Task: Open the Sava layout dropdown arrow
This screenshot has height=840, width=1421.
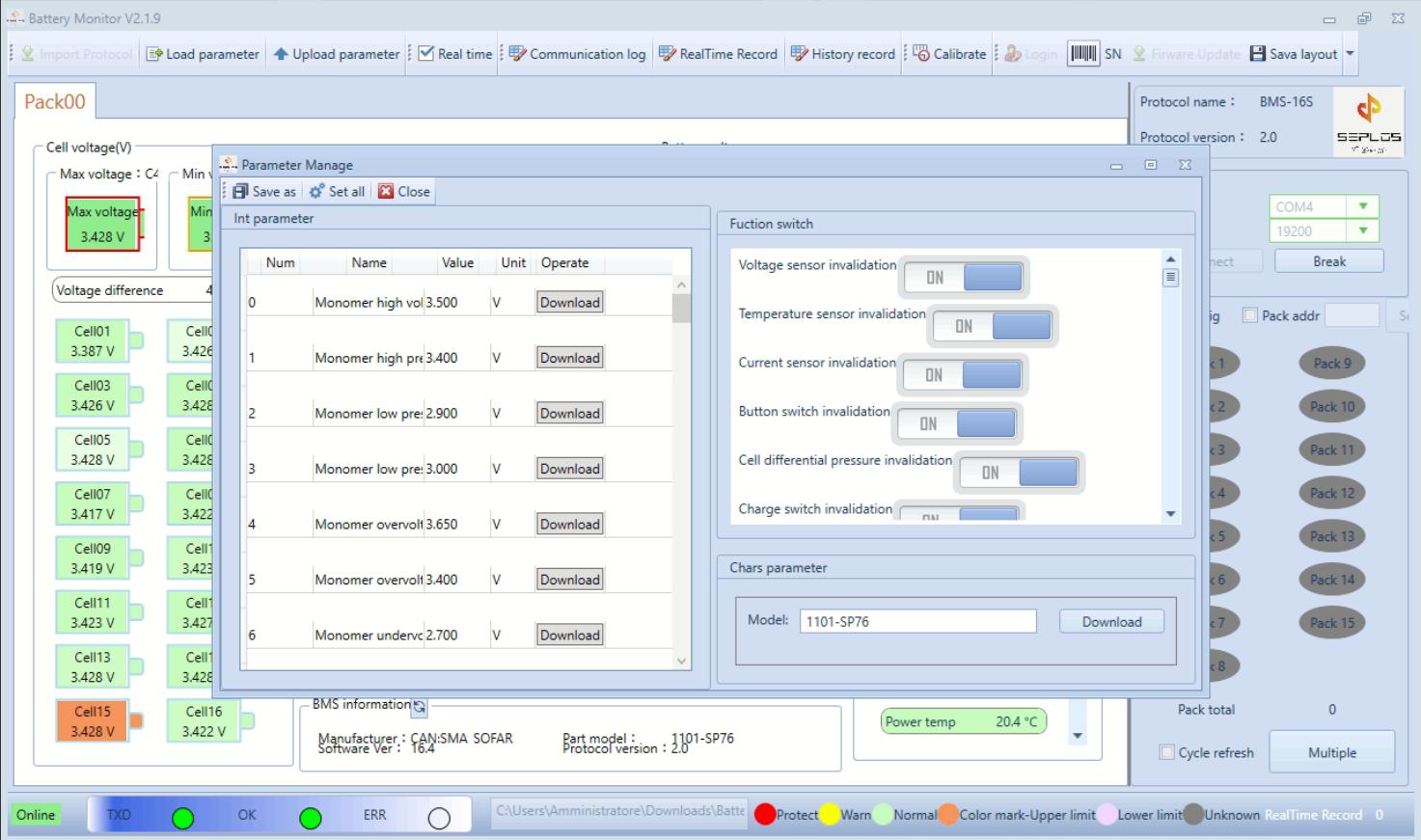Action: 1351,54
